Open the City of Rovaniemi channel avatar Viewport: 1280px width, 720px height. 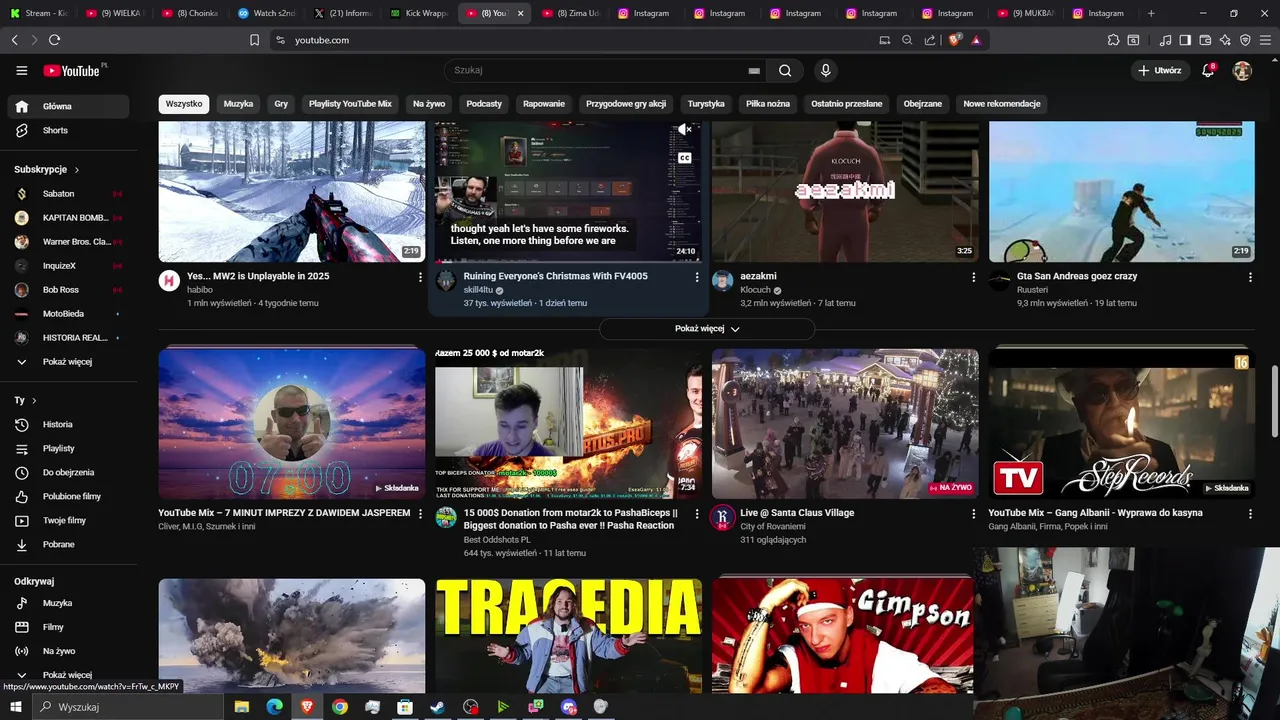pyautogui.click(x=723, y=518)
